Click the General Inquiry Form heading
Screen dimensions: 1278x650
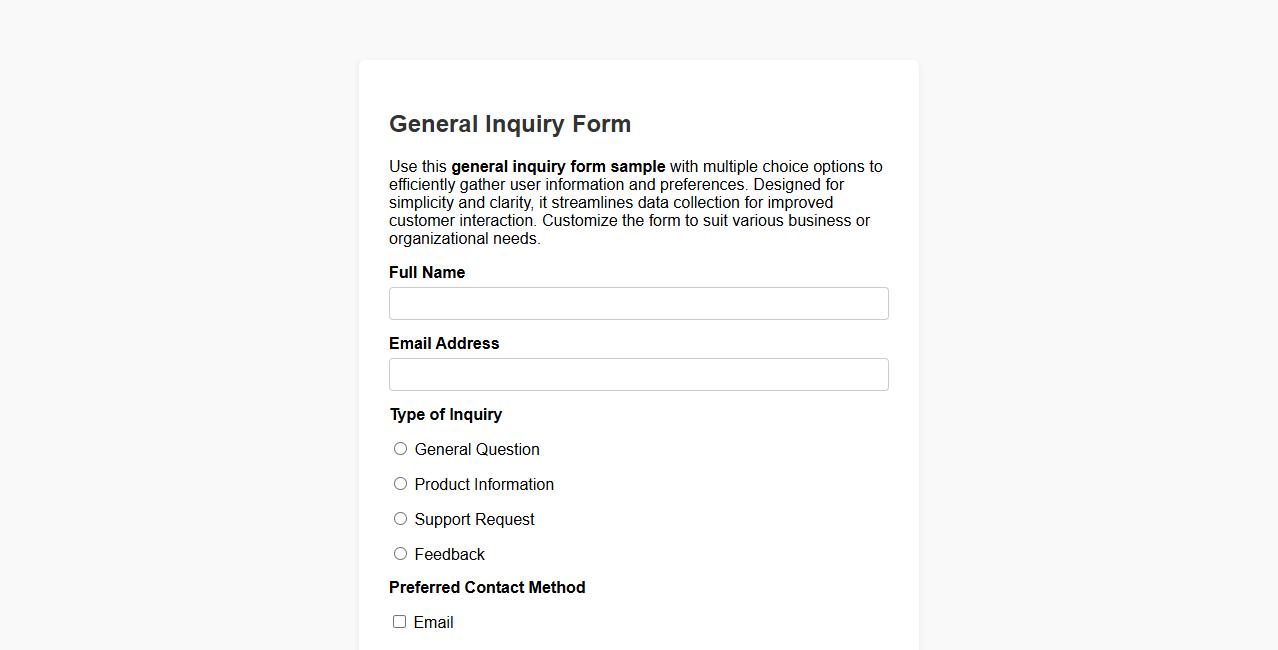coord(510,124)
